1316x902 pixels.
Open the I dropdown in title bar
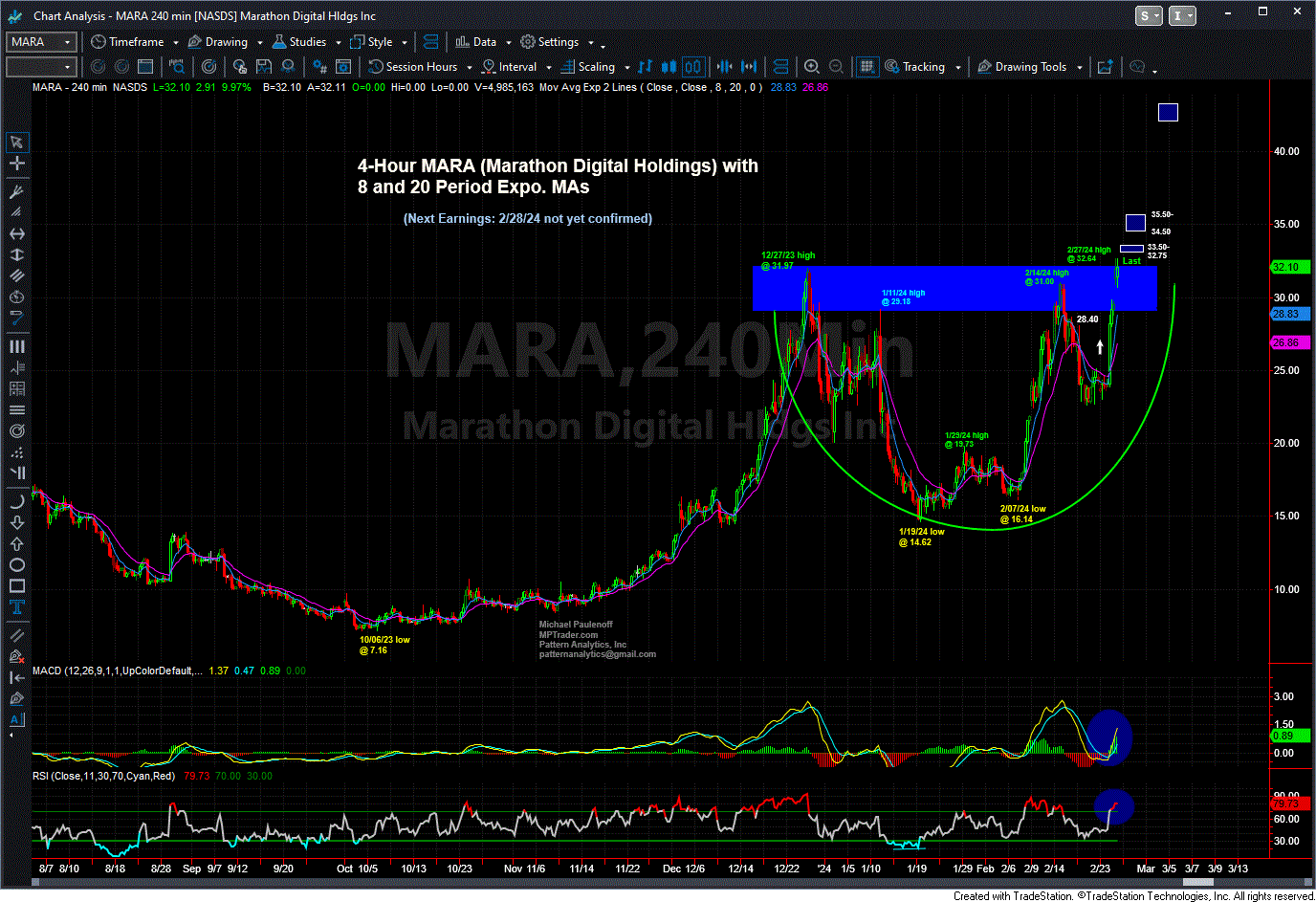(1183, 15)
